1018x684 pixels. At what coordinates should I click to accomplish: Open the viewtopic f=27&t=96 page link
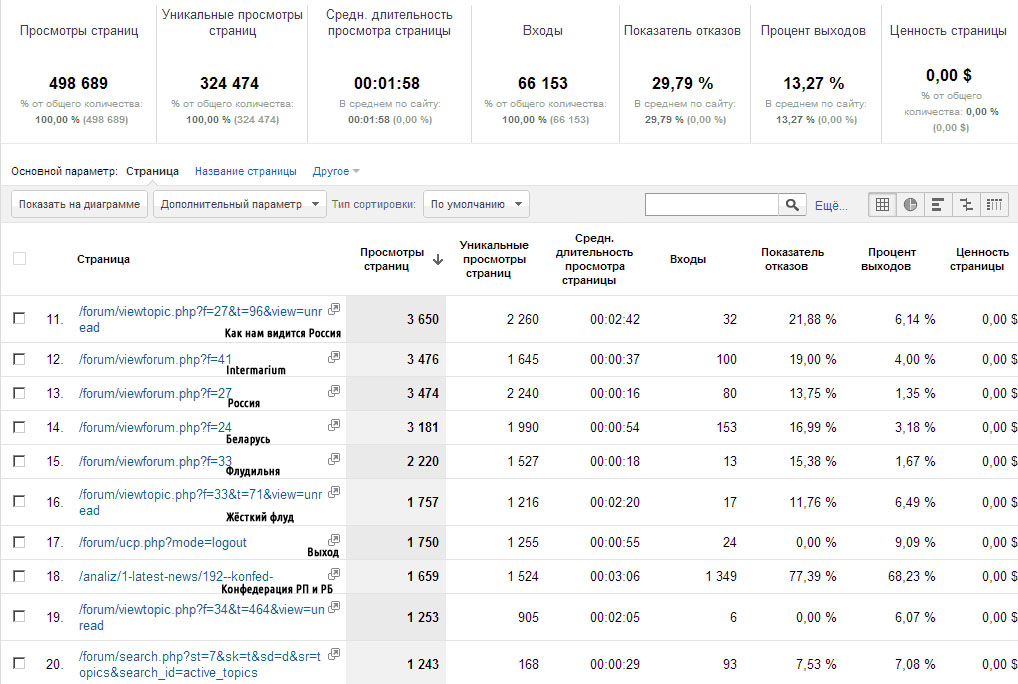(201, 319)
